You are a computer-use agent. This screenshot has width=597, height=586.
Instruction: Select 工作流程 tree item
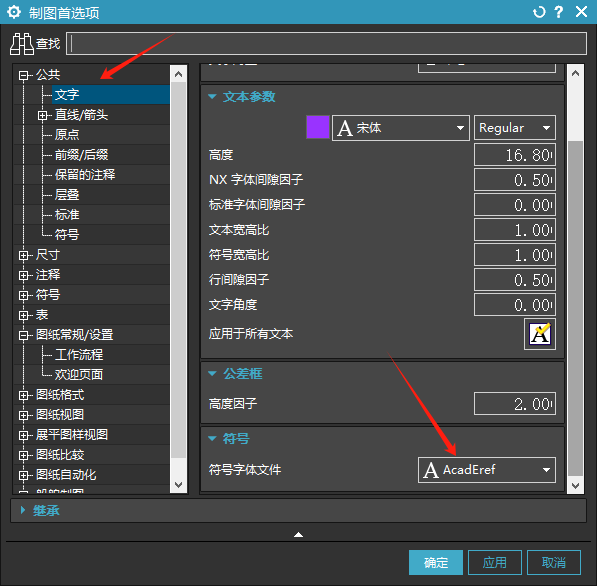78,355
